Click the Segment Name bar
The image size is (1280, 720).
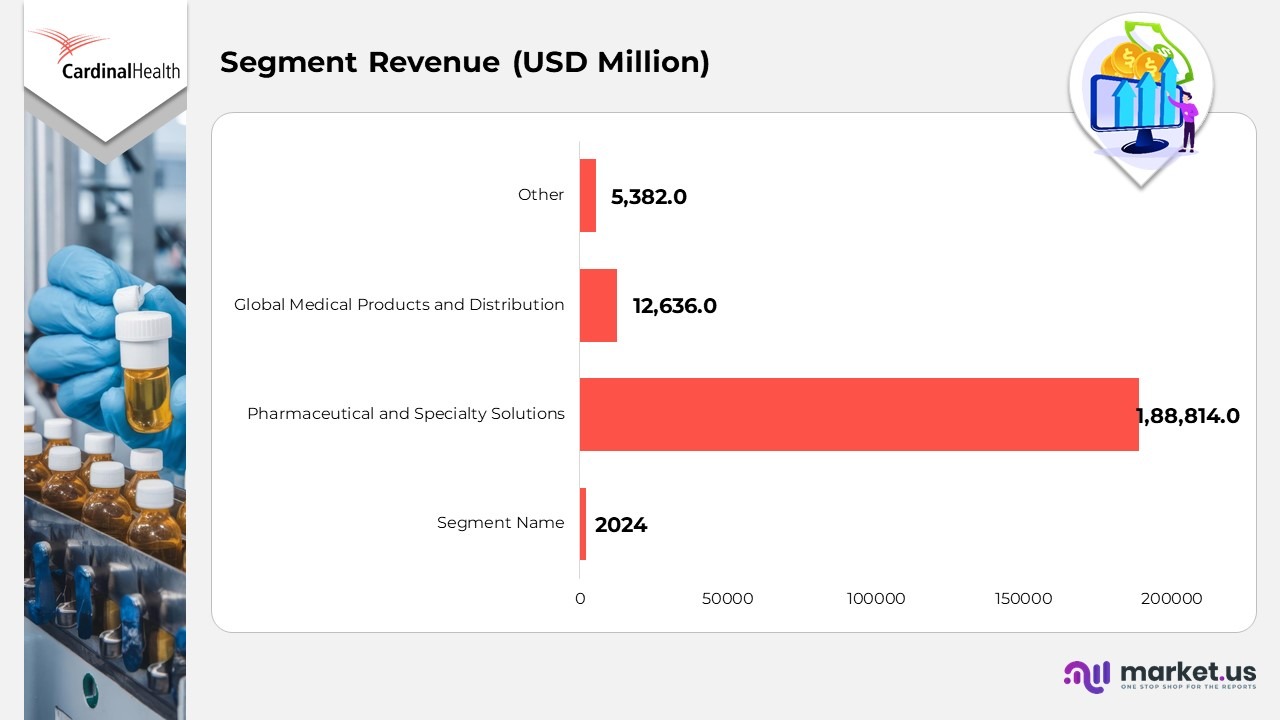(584, 523)
